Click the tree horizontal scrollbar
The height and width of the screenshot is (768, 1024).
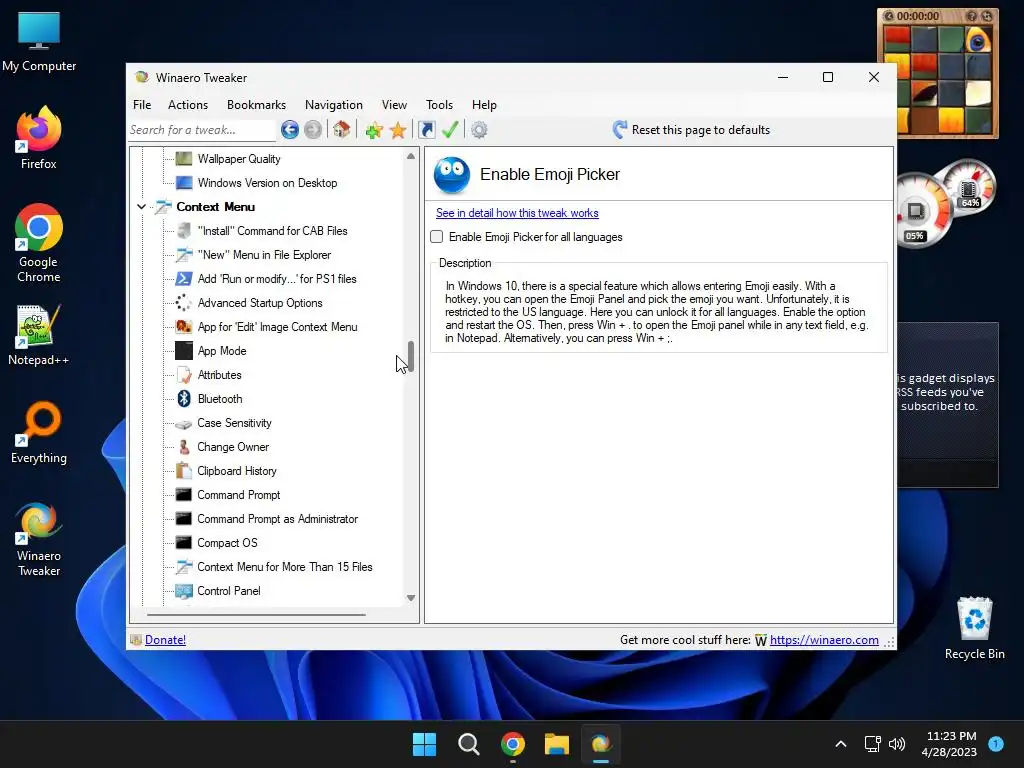click(256, 615)
